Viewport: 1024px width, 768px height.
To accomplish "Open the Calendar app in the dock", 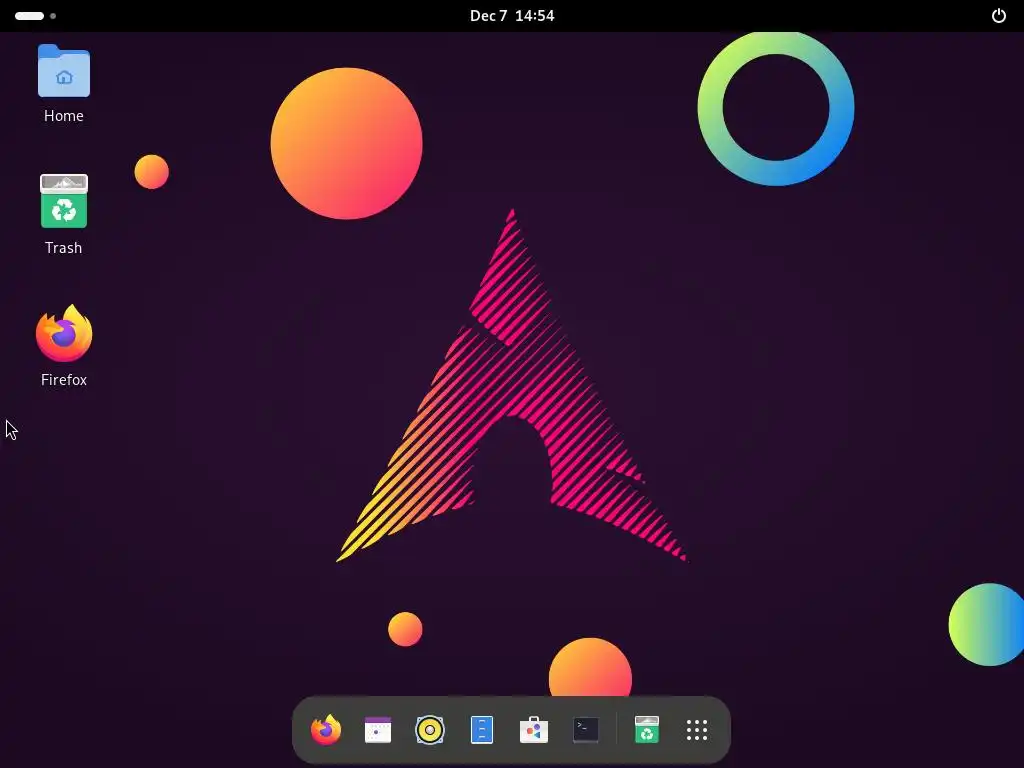I will [377, 730].
